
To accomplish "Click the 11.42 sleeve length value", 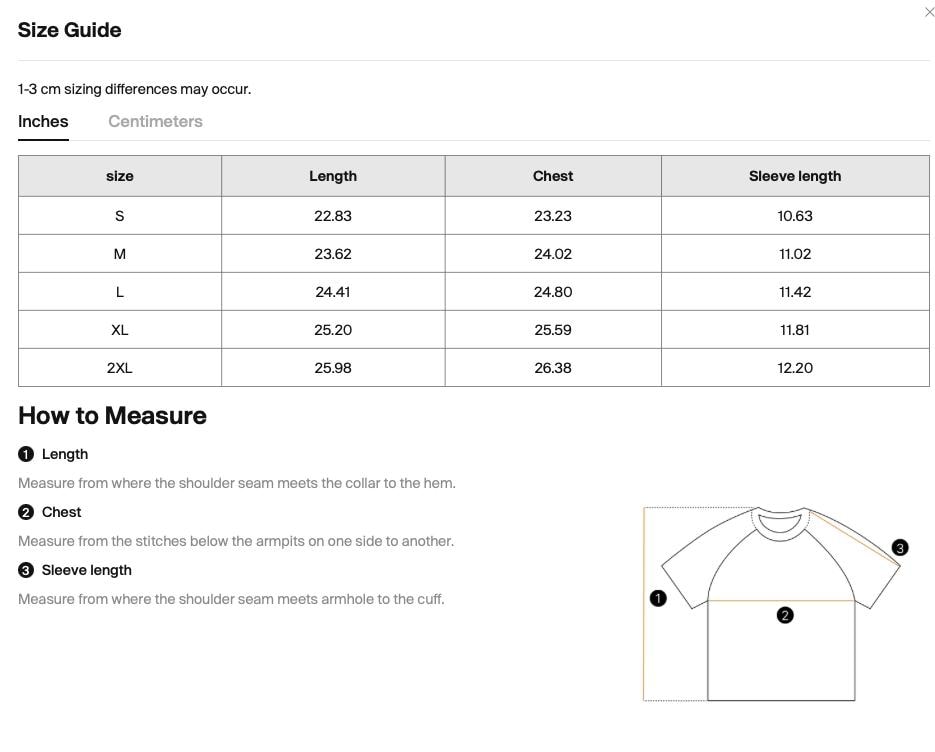I will click(x=795, y=292).
